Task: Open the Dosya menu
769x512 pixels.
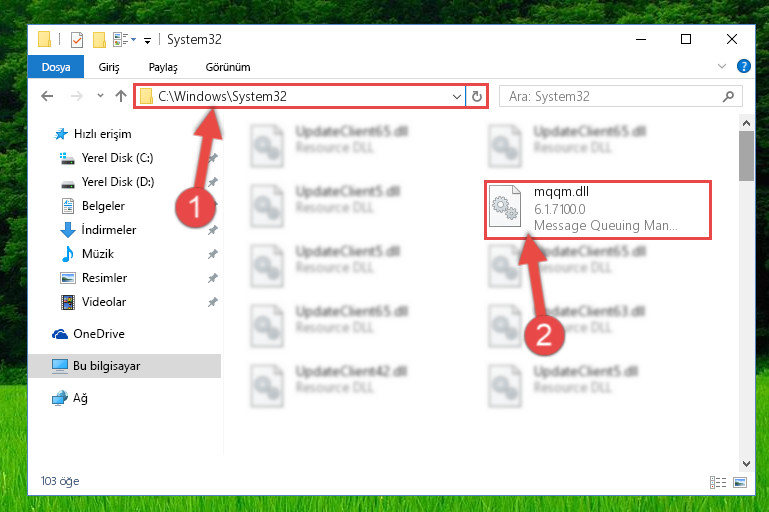Action: [56, 67]
